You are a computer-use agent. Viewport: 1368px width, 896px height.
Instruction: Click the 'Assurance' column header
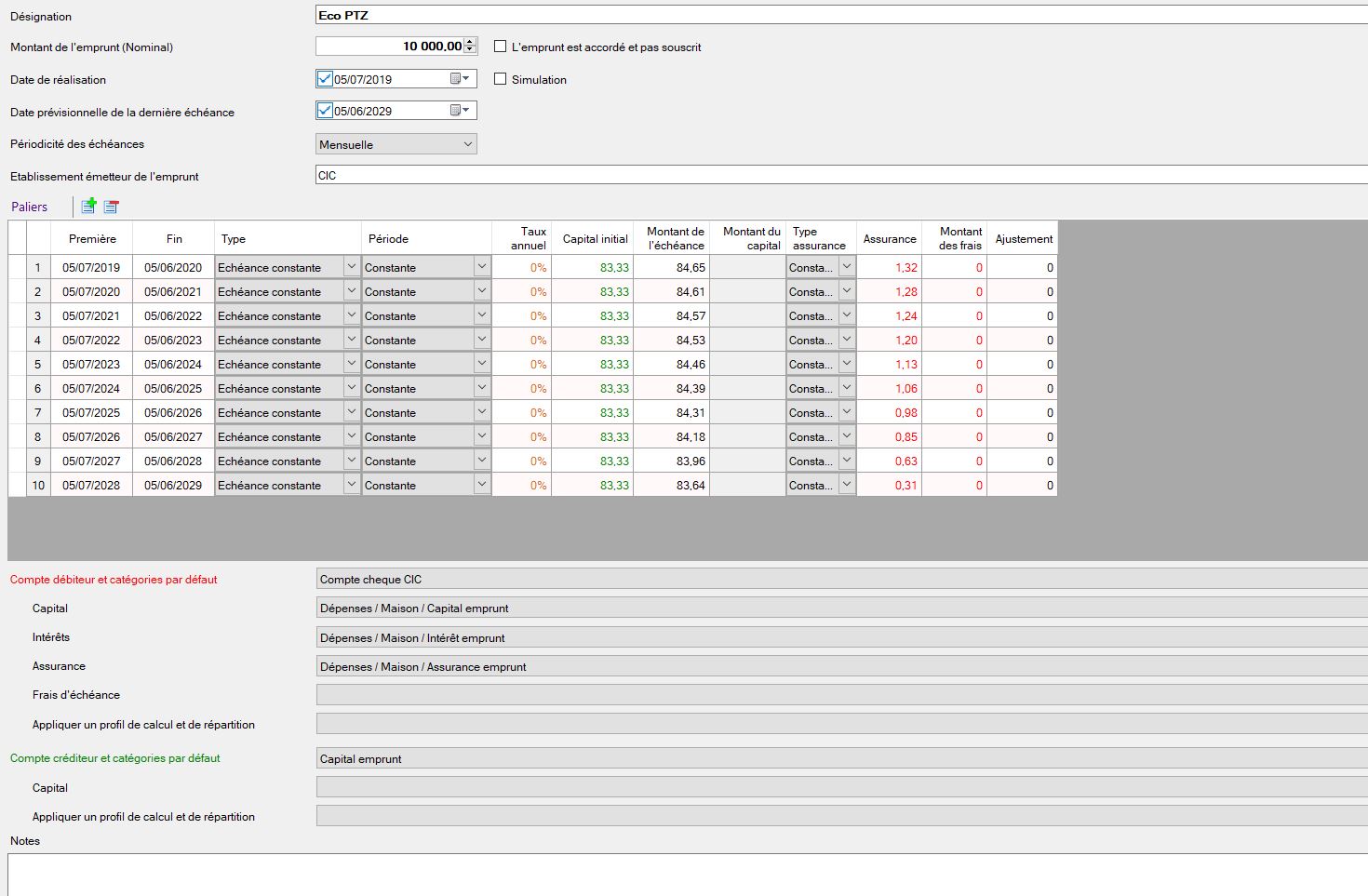[889, 238]
